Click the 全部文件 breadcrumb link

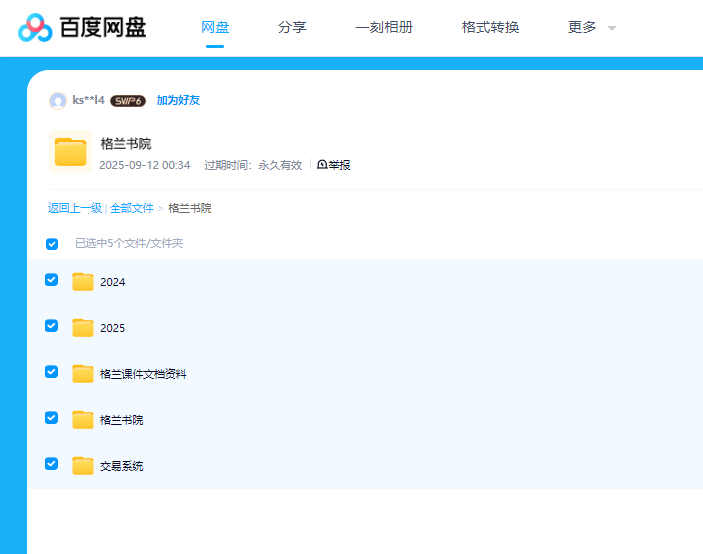click(x=131, y=208)
